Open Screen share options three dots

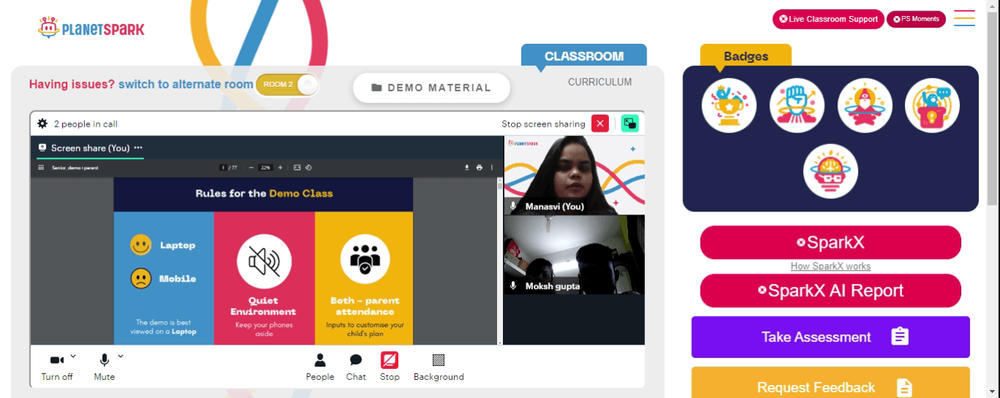138,147
